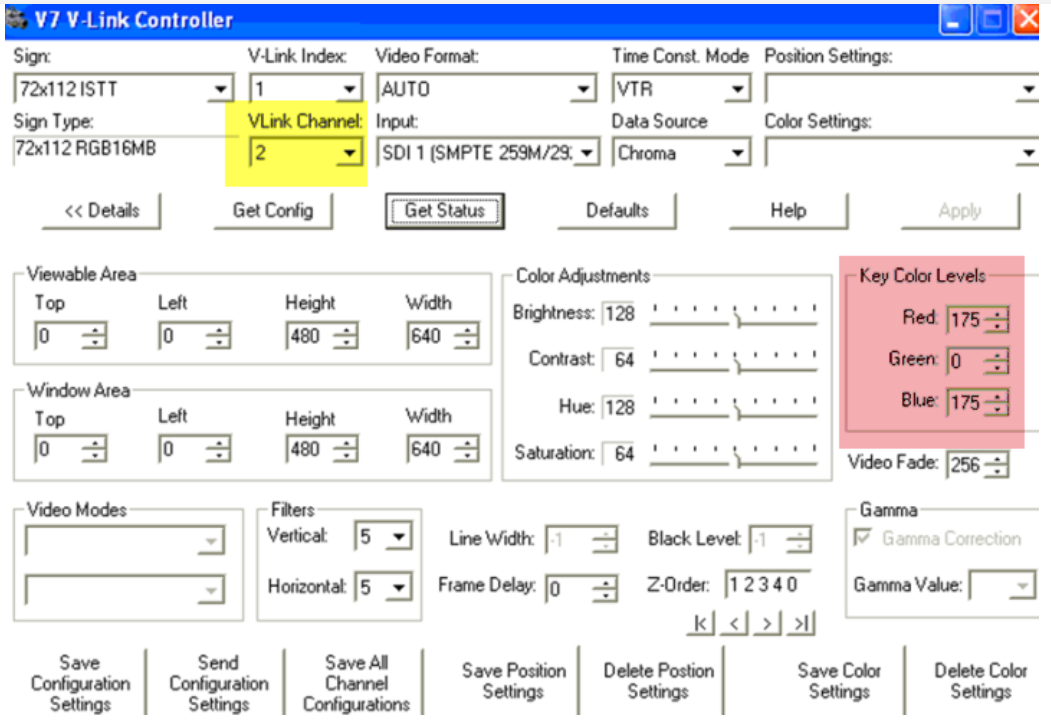
Task: Click the Delete Color Settings button
Action: click(x=980, y=681)
